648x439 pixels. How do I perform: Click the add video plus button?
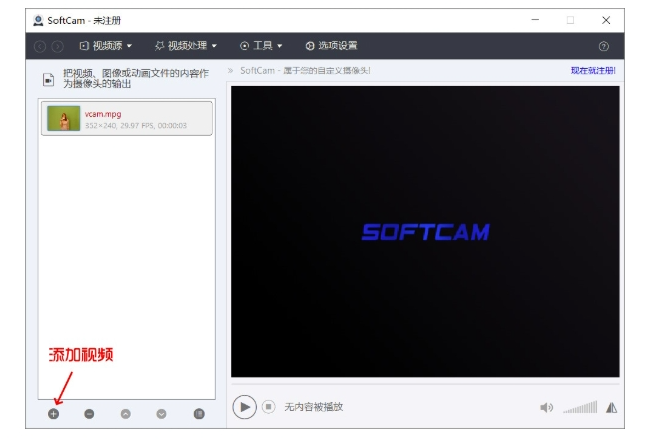(53, 413)
